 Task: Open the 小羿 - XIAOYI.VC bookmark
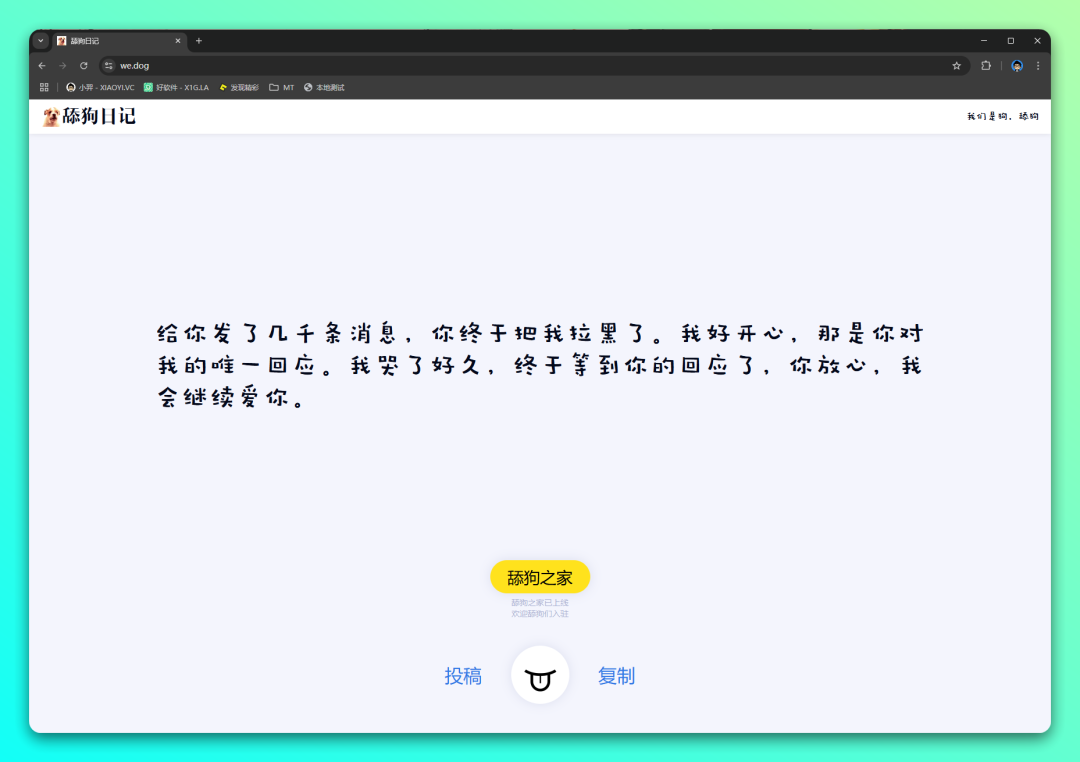tap(100, 87)
